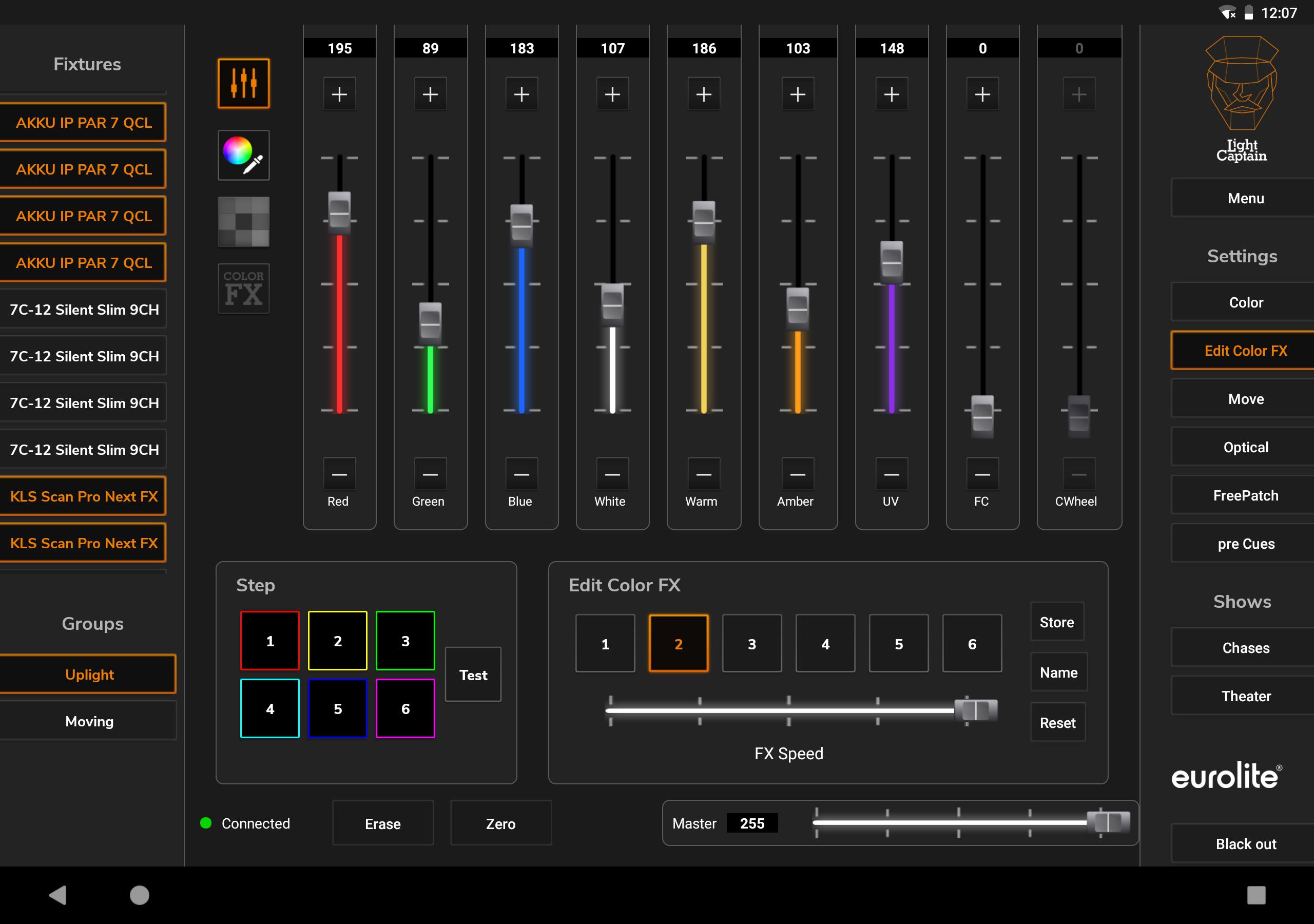Select cyan step 4 swatch
This screenshot has height=924, width=1314.
point(270,709)
